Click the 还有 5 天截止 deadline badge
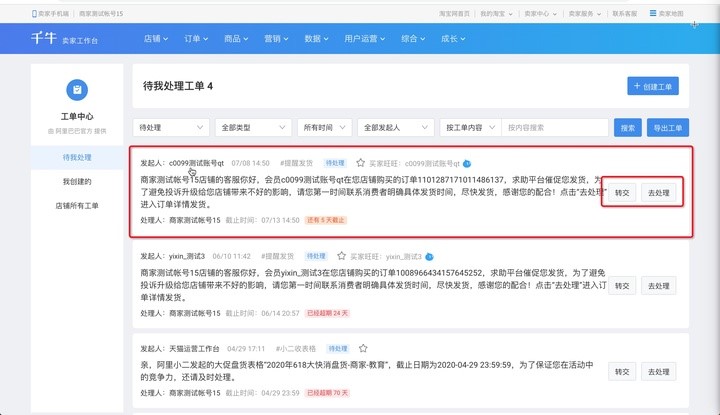This screenshot has width=720, height=415. point(326,220)
